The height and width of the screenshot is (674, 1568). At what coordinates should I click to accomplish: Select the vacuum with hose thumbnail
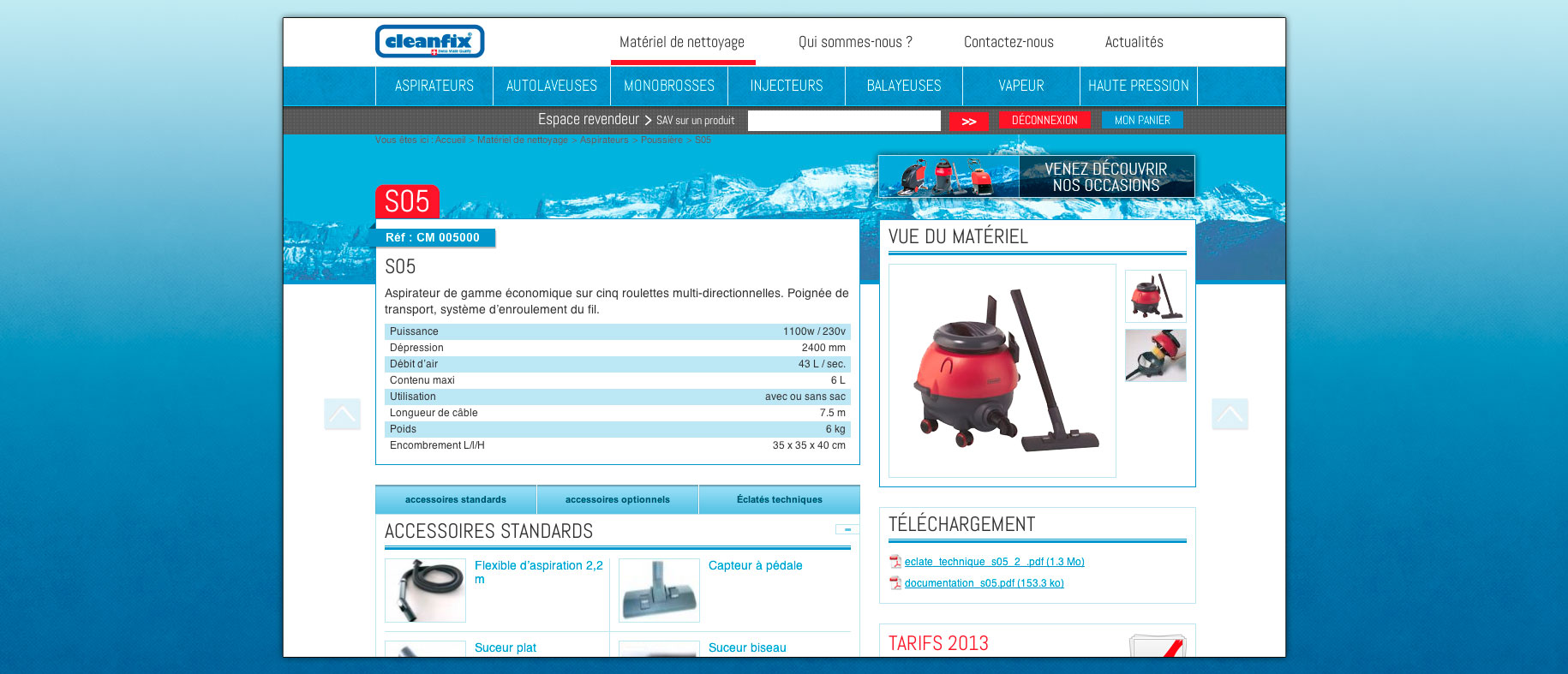point(1156,296)
